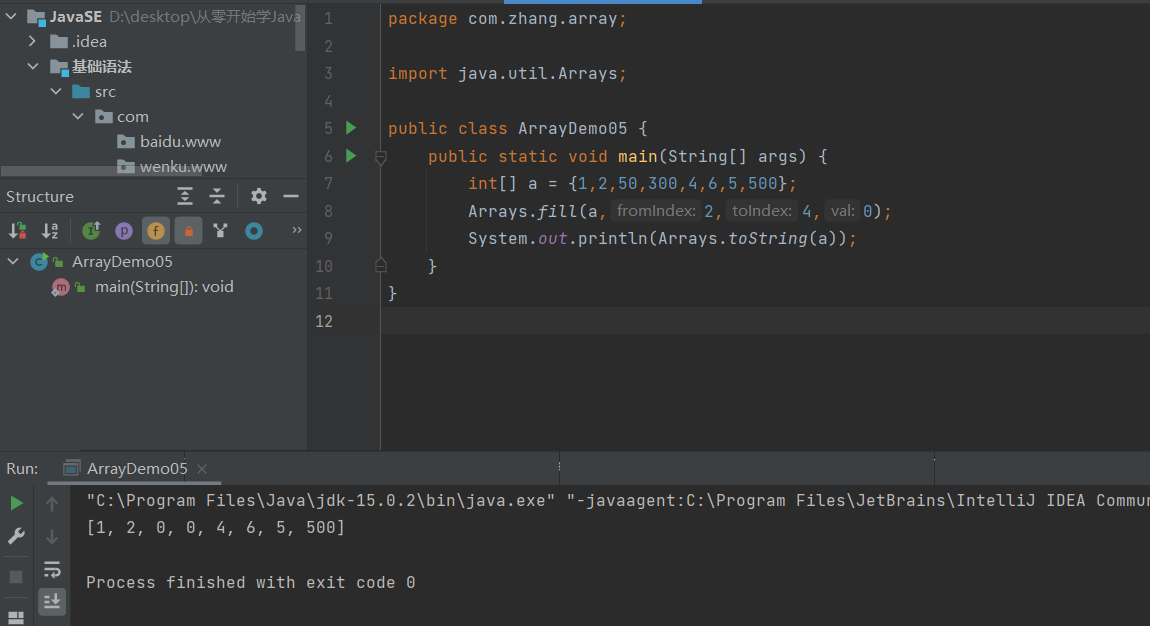This screenshot has height=626, width=1150.
Task: Toggle sort alphabetically in Structure
Action: pos(50,231)
